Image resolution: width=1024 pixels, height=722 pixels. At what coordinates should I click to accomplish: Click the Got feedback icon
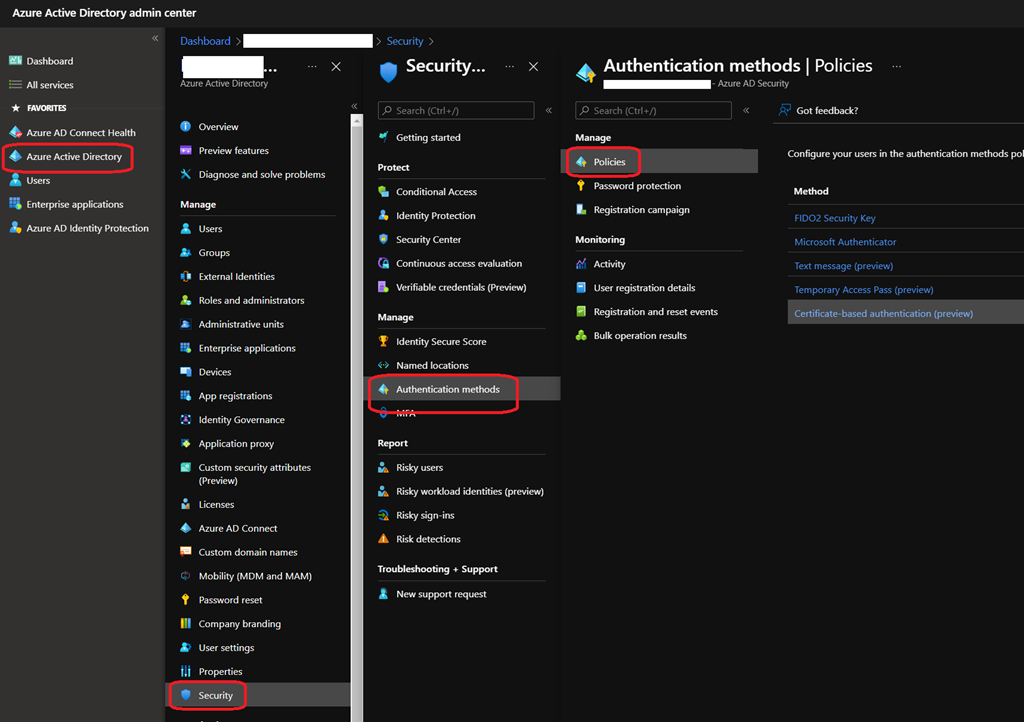[785, 110]
